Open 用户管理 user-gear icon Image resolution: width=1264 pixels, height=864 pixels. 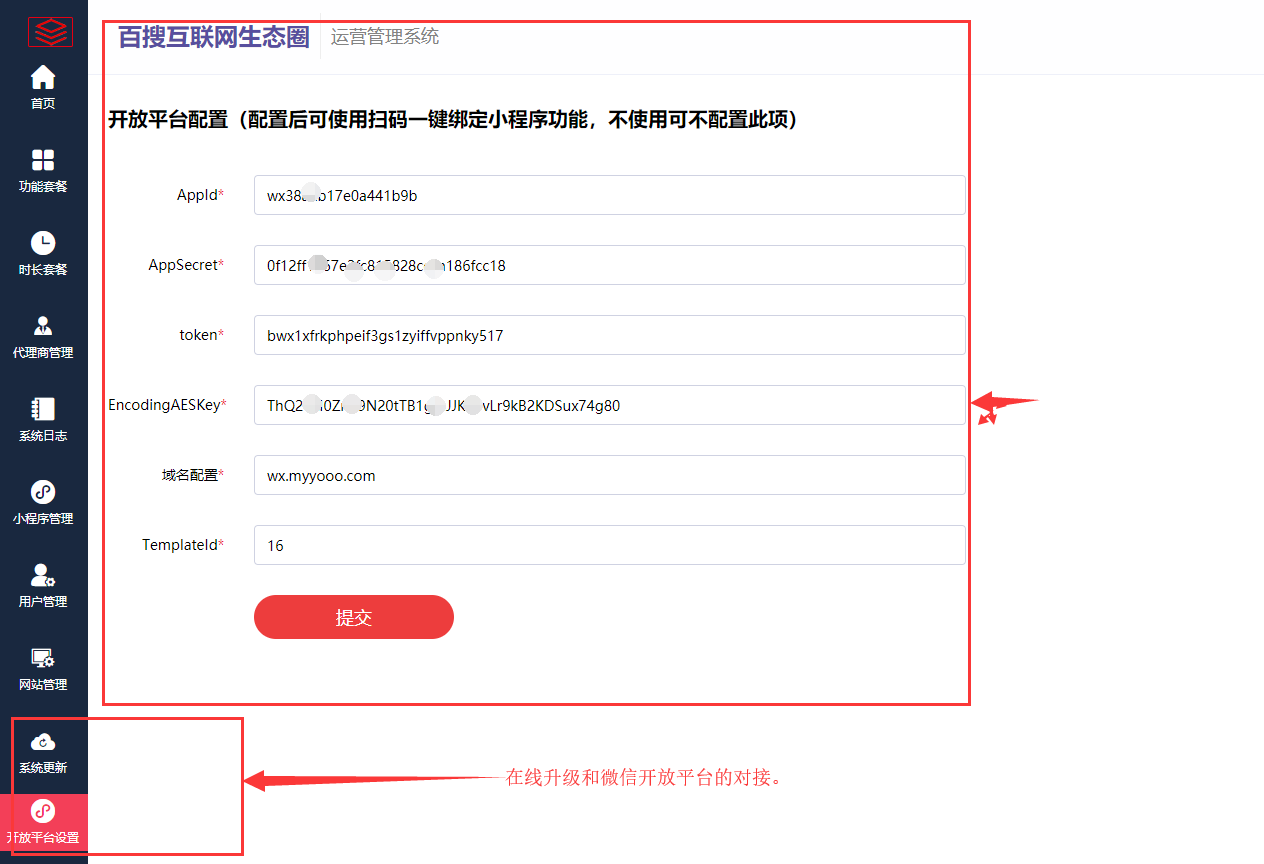click(43, 575)
